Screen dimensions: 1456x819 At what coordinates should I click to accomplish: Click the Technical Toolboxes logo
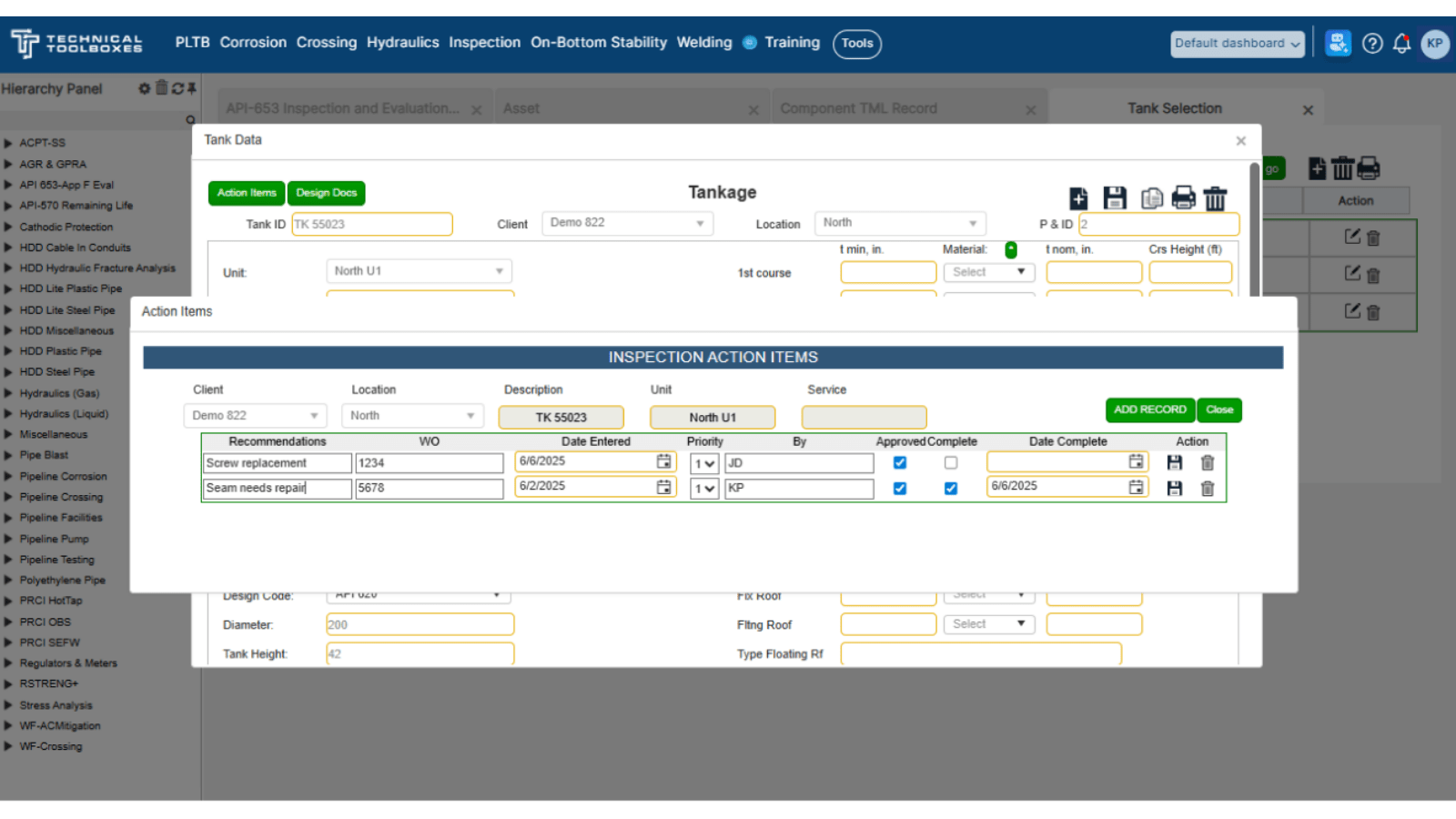coord(76,44)
